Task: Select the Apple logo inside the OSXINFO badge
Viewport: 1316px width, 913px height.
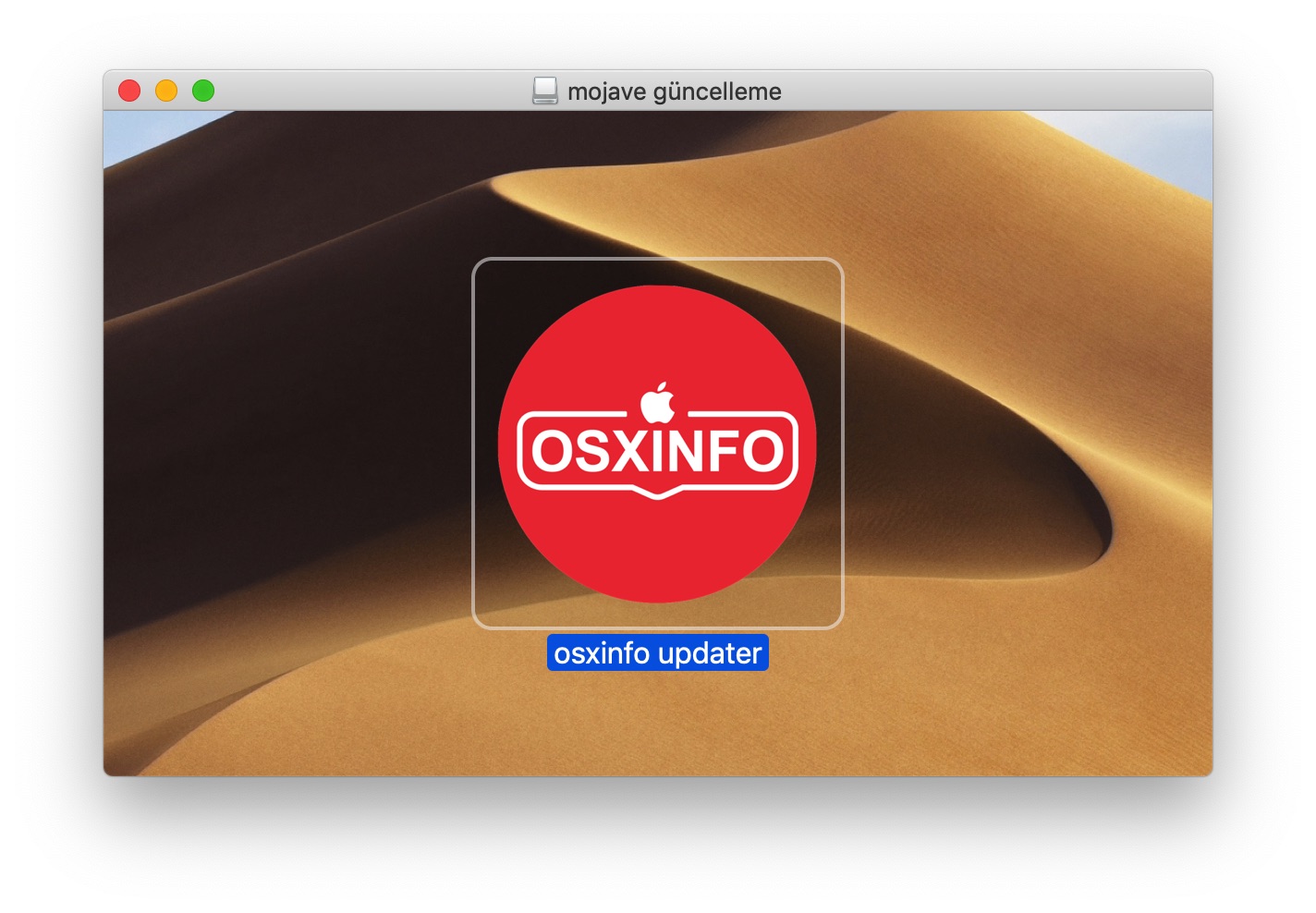Action: pos(658,399)
